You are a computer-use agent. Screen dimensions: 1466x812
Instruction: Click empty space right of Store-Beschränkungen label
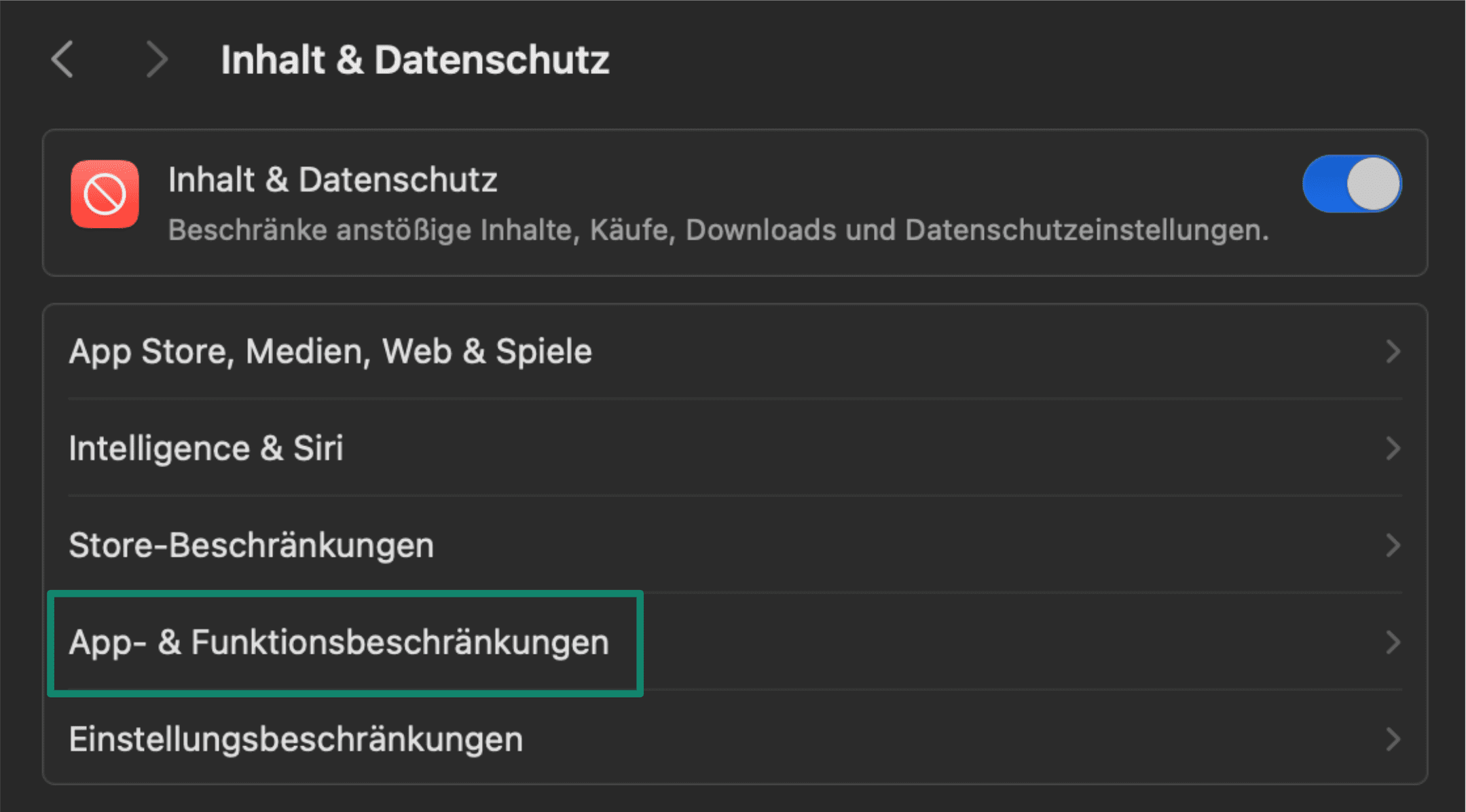pos(883,545)
